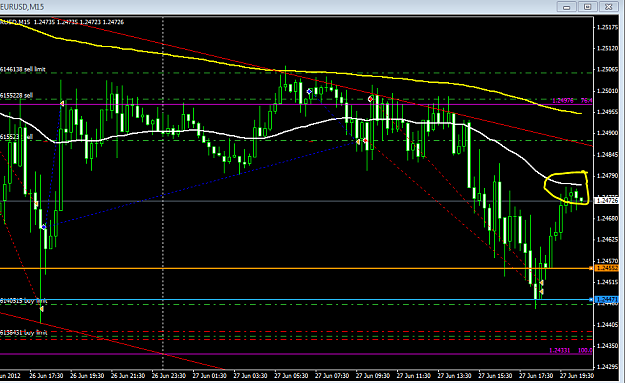Click price scale value 1.24570
Image resolution: width=625 pixels, height=383 pixels.
pos(607,261)
